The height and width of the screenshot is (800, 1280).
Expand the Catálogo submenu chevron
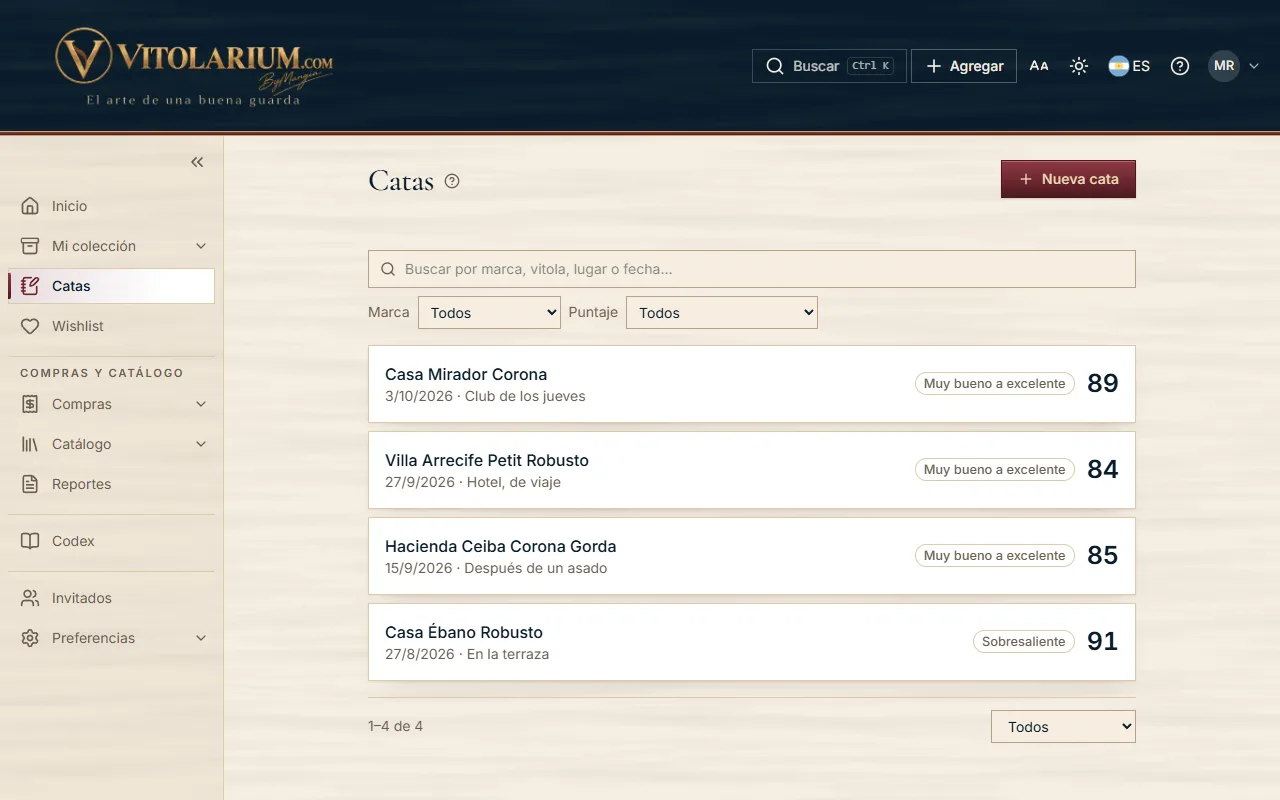201,444
